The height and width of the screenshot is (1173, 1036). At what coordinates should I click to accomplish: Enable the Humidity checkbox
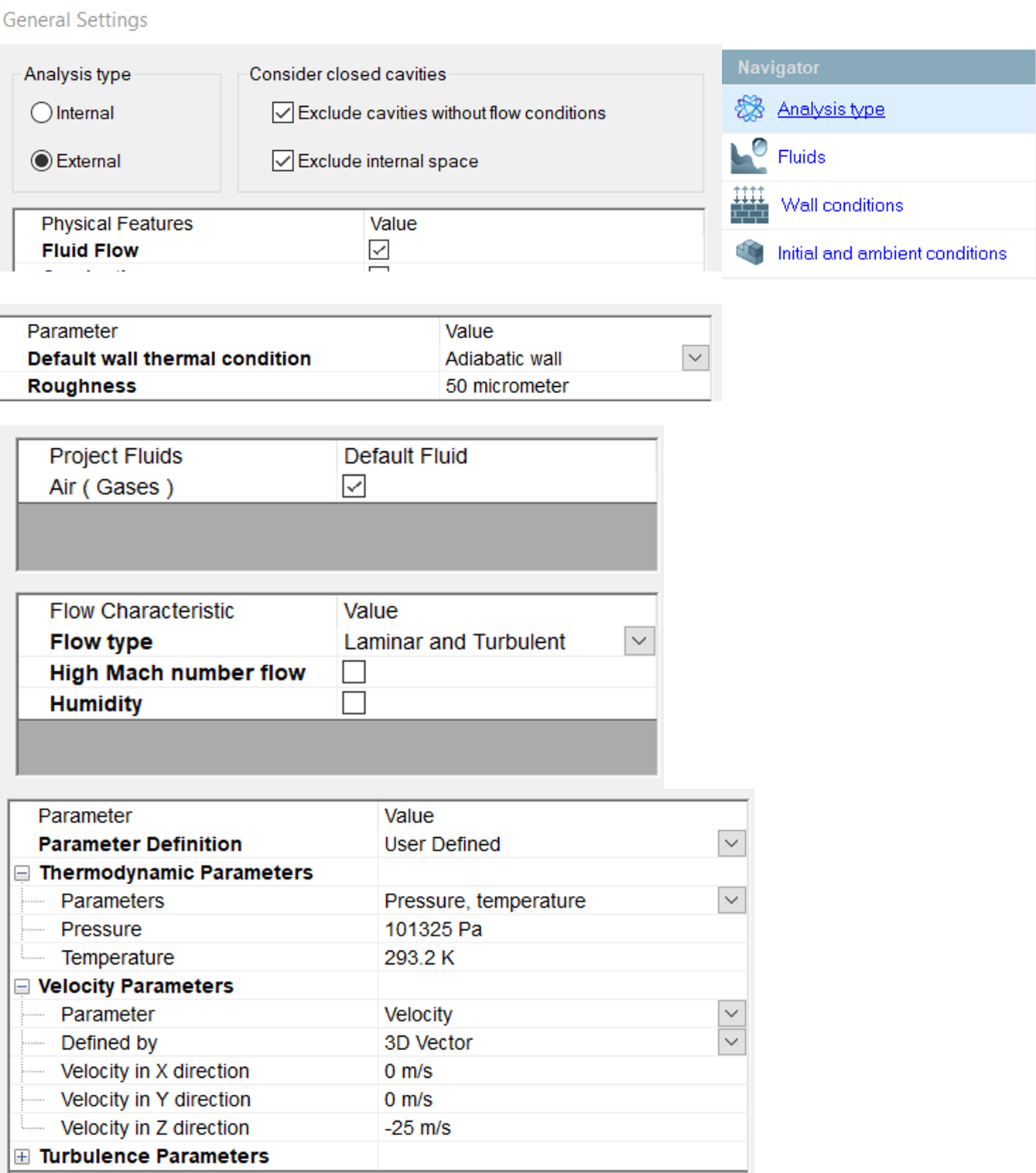(x=354, y=703)
